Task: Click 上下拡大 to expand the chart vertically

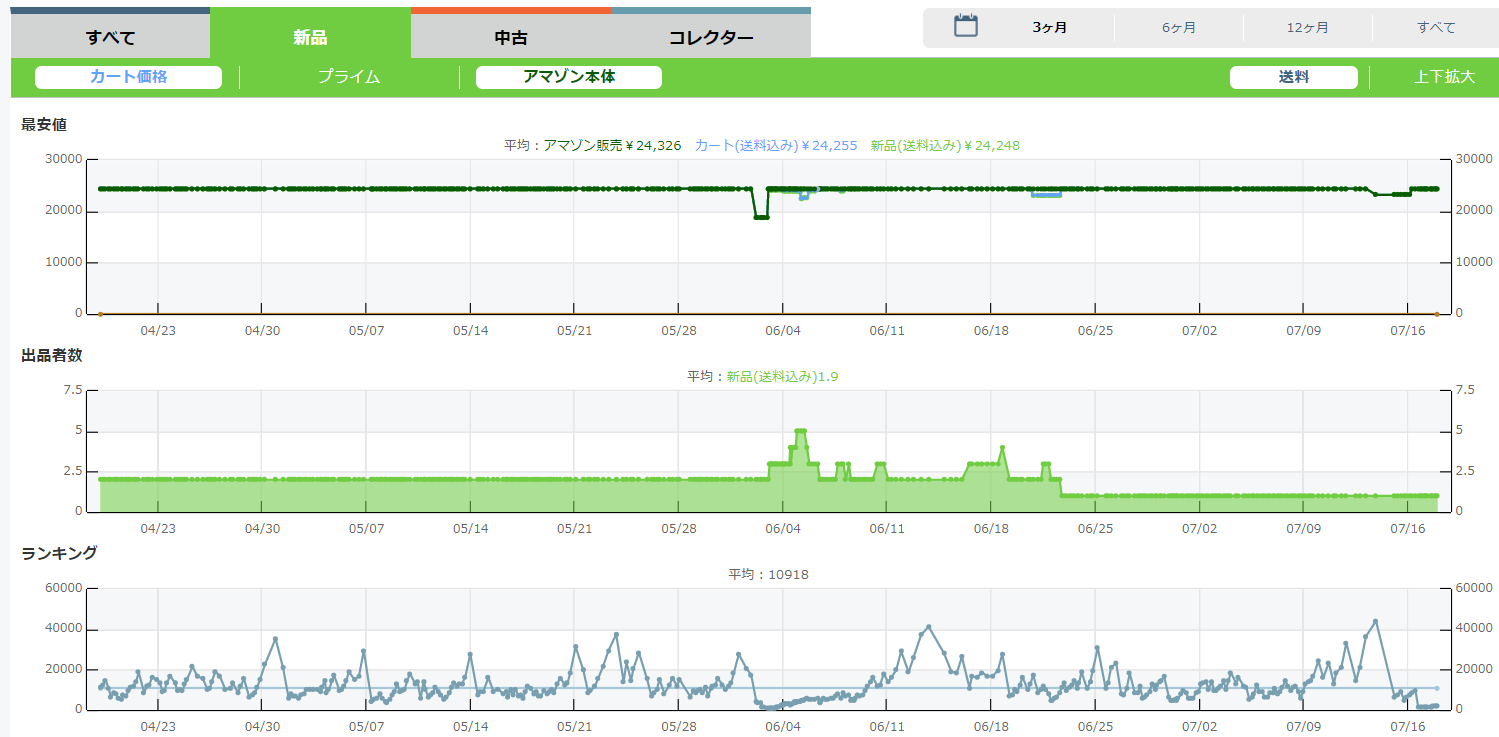Action: 1443,77
